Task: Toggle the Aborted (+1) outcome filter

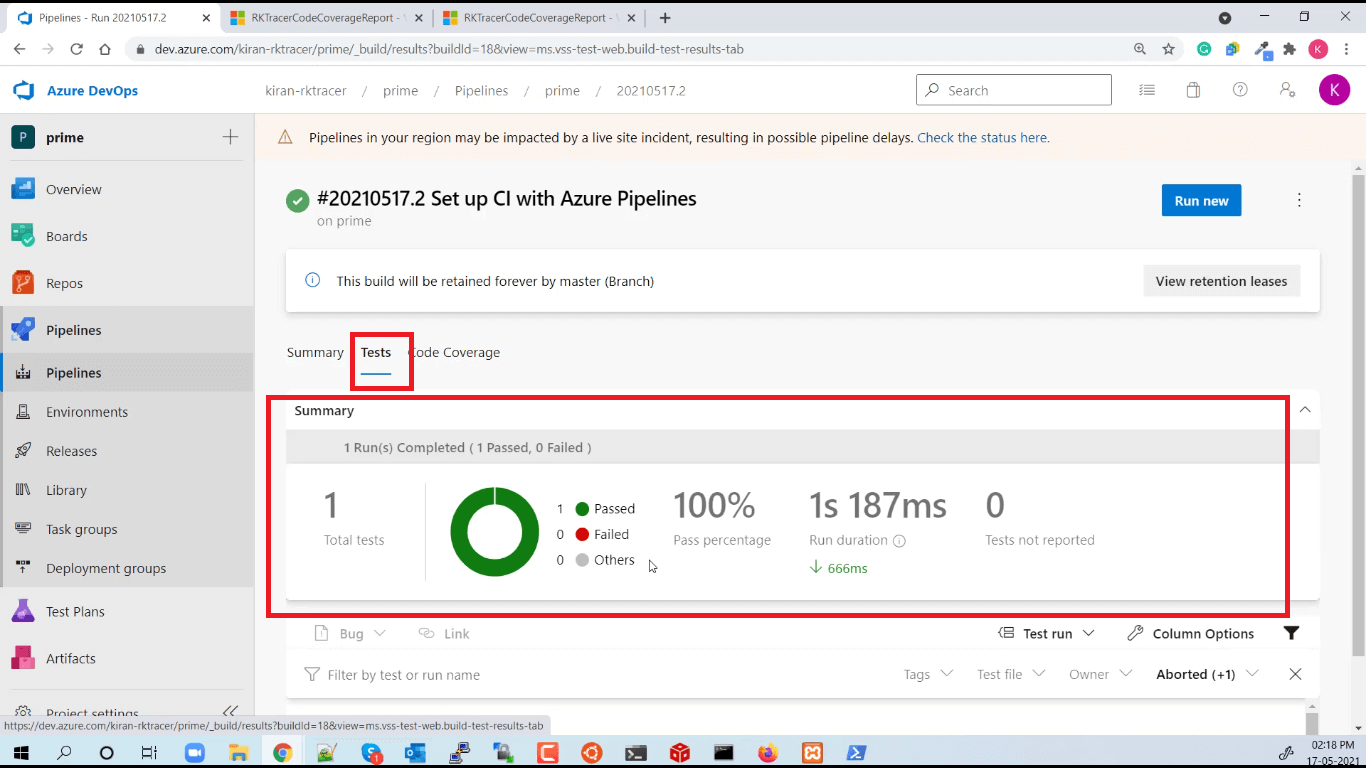Action: point(1196,674)
